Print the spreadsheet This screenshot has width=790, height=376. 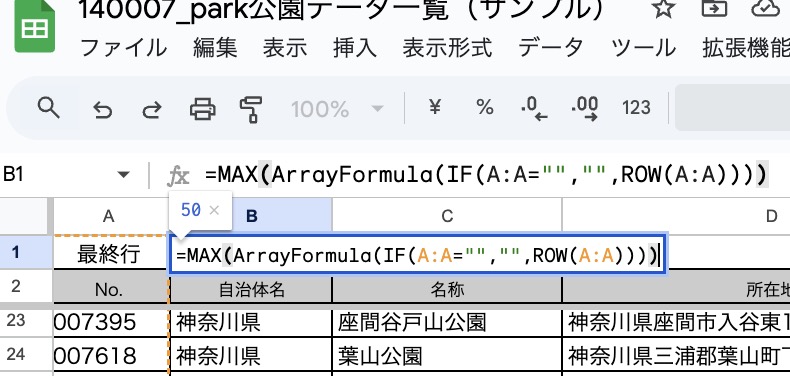coord(203,109)
